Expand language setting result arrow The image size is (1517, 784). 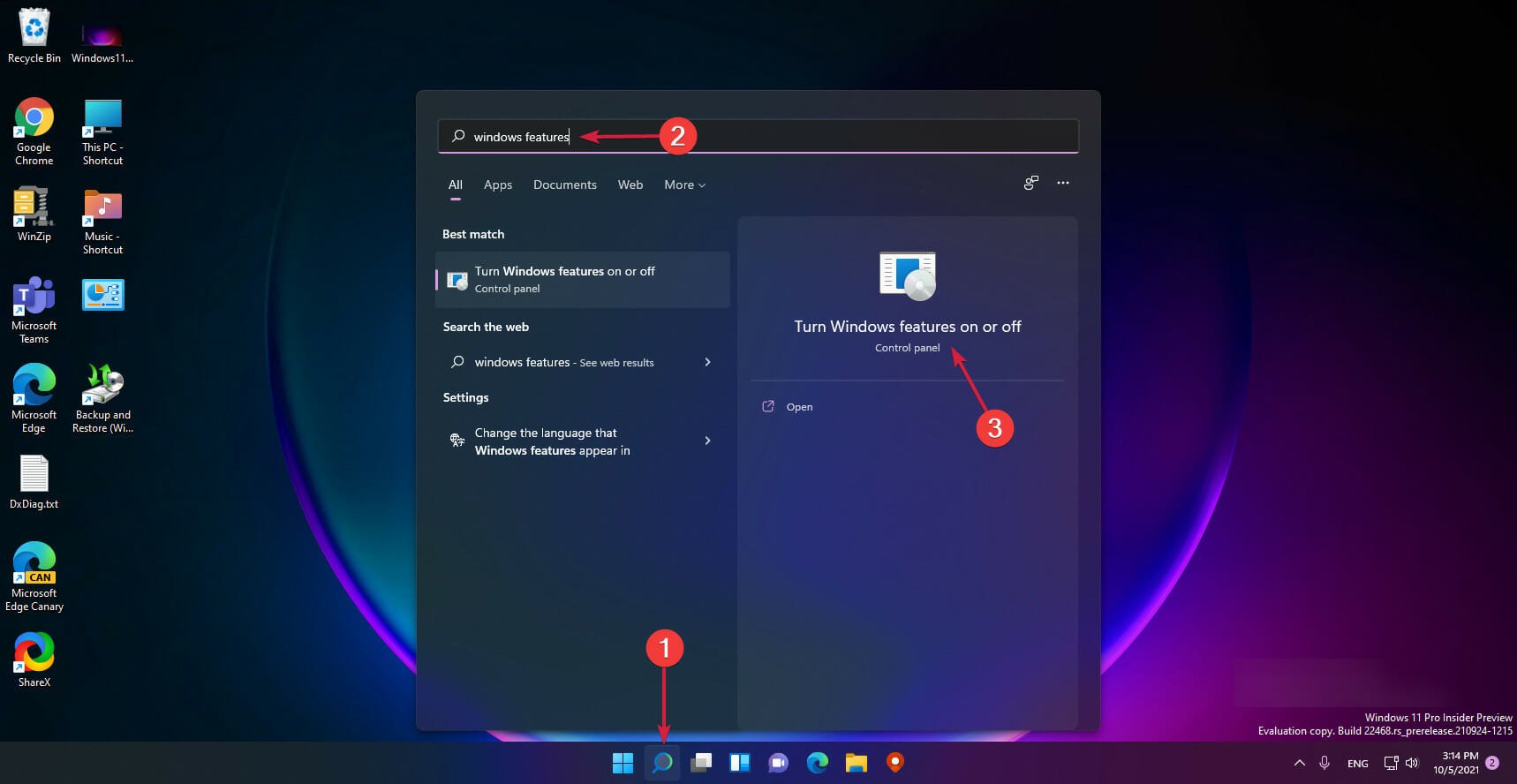coord(707,441)
